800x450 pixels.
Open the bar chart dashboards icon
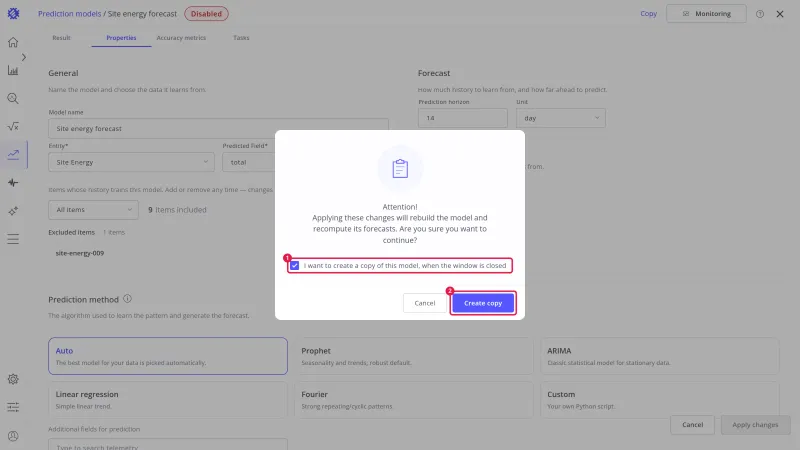point(13,70)
